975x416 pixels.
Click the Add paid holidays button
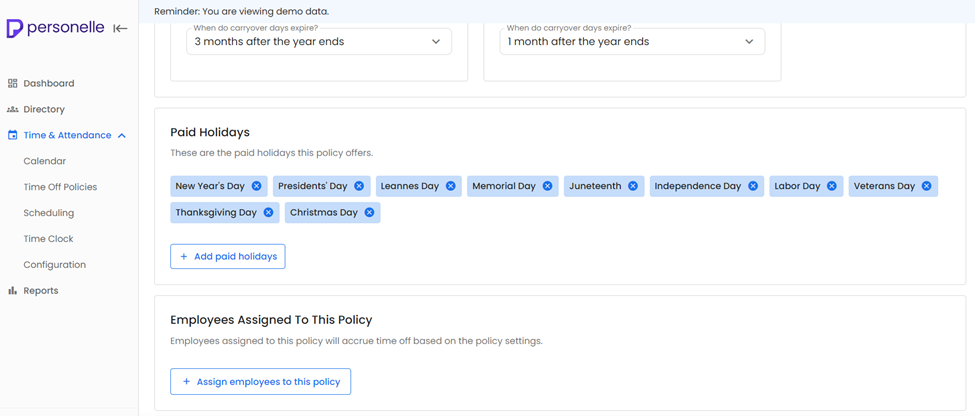pos(228,257)
